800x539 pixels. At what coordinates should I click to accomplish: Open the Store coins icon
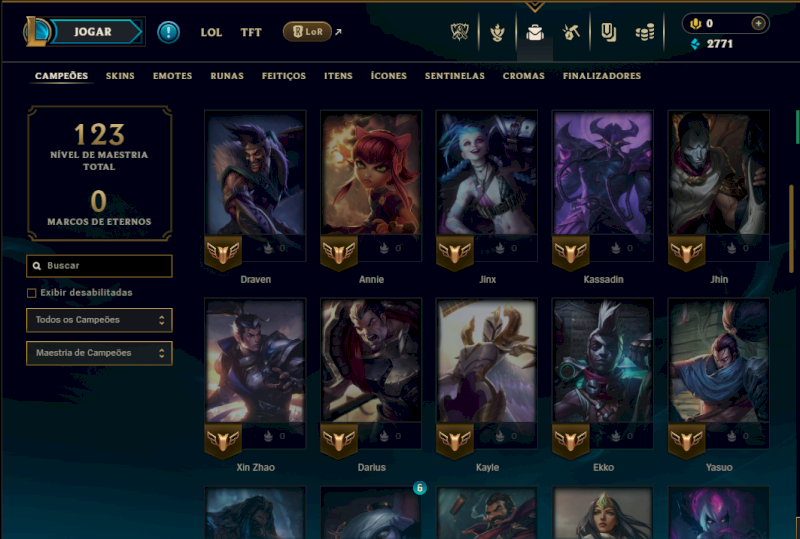(645, 33)
